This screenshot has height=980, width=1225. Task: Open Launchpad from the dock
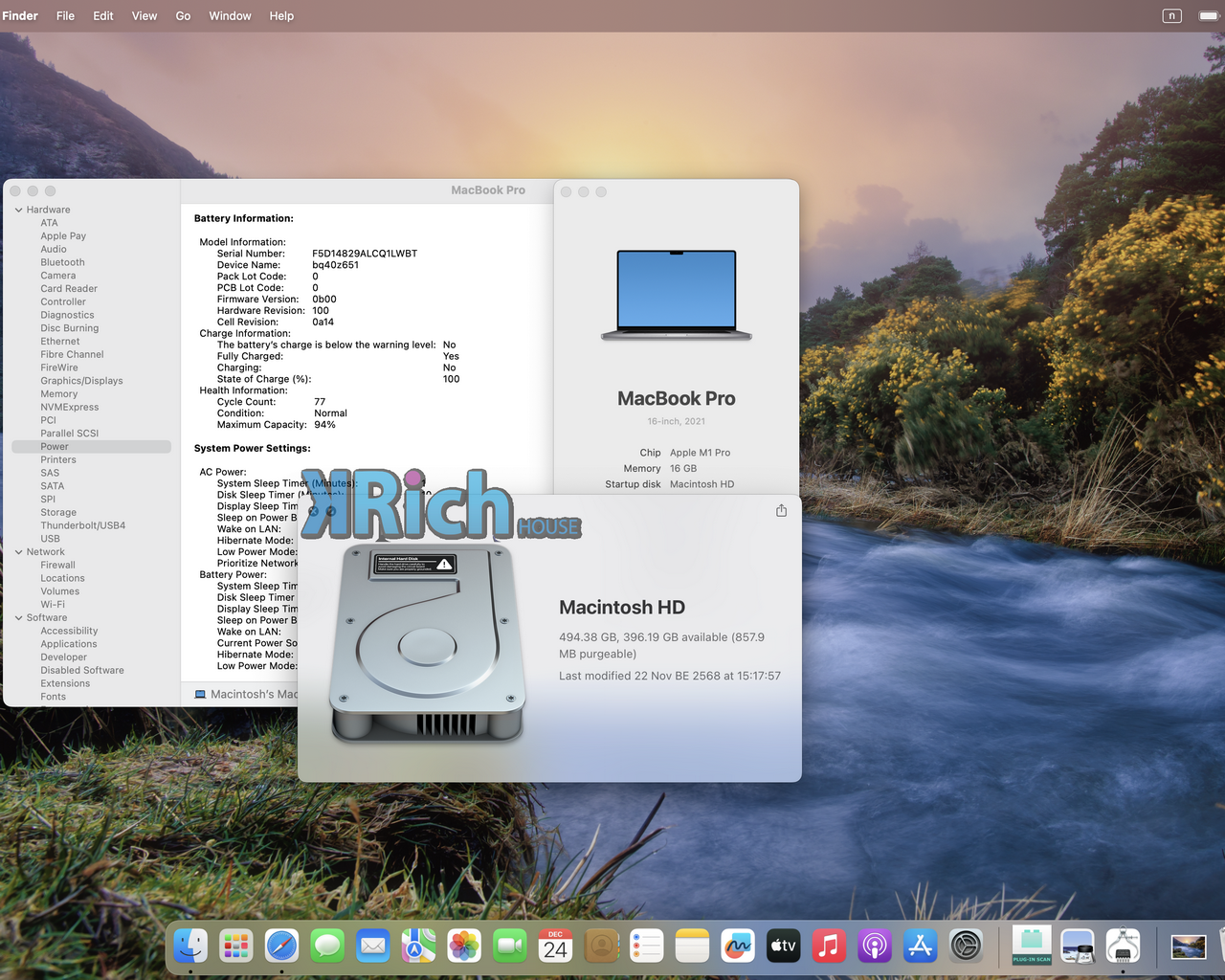coord(235,947)
